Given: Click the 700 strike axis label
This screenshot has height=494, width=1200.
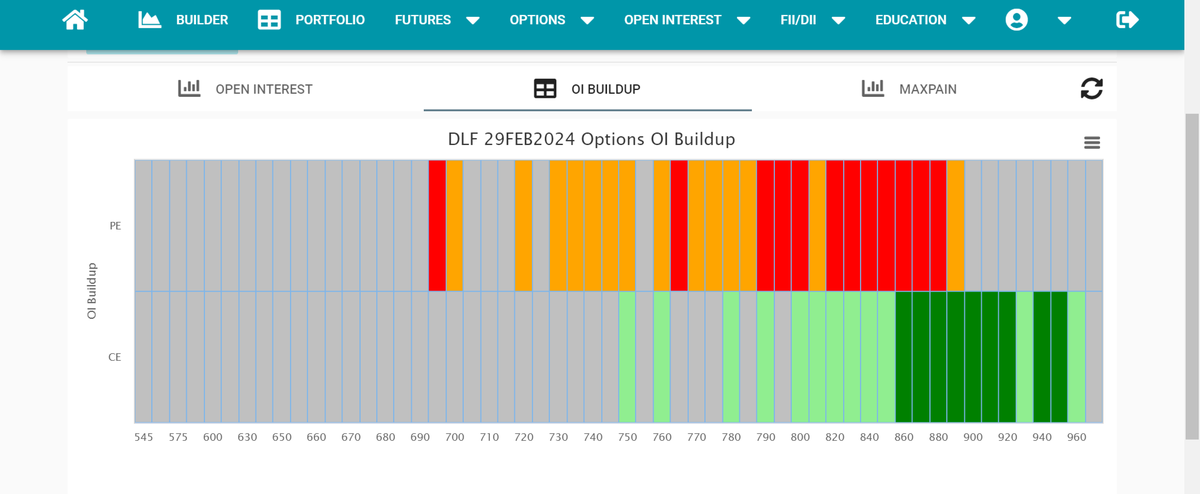Looking at the screenshot, I should (x=455, y=437).
